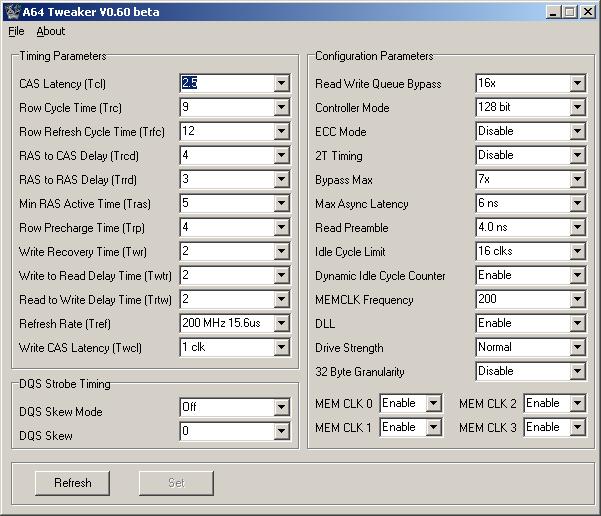
Task: Click the 'Timing Parameters' group title
Action: tap(63, 56)
